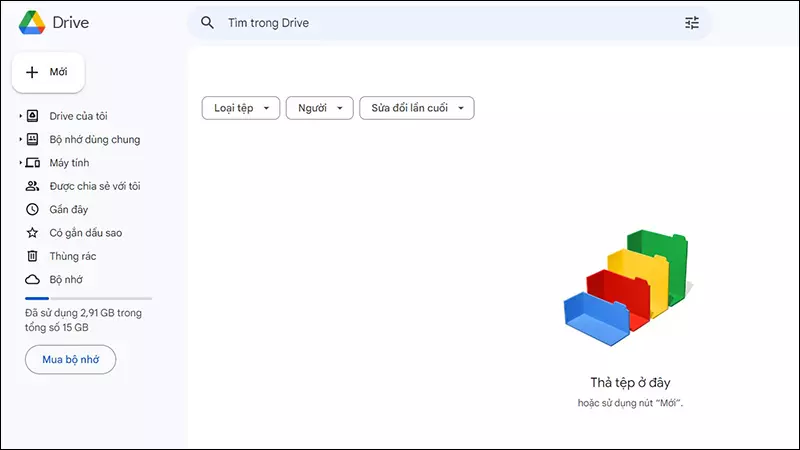Viewport: 800px width, 450px height.
Task: Click the star icon for Có gắn dấu sao
Action: pos(32,233)
